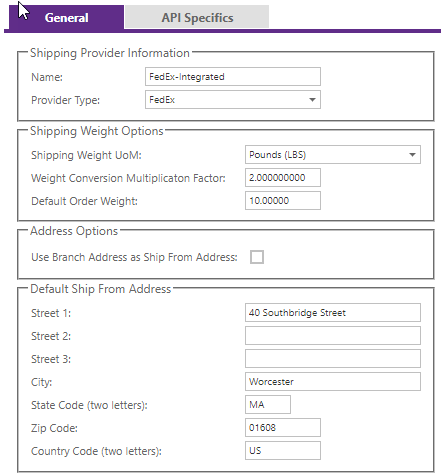The image size is (441, 475).
Task: Select the General tab
Action: pos(66,17)
